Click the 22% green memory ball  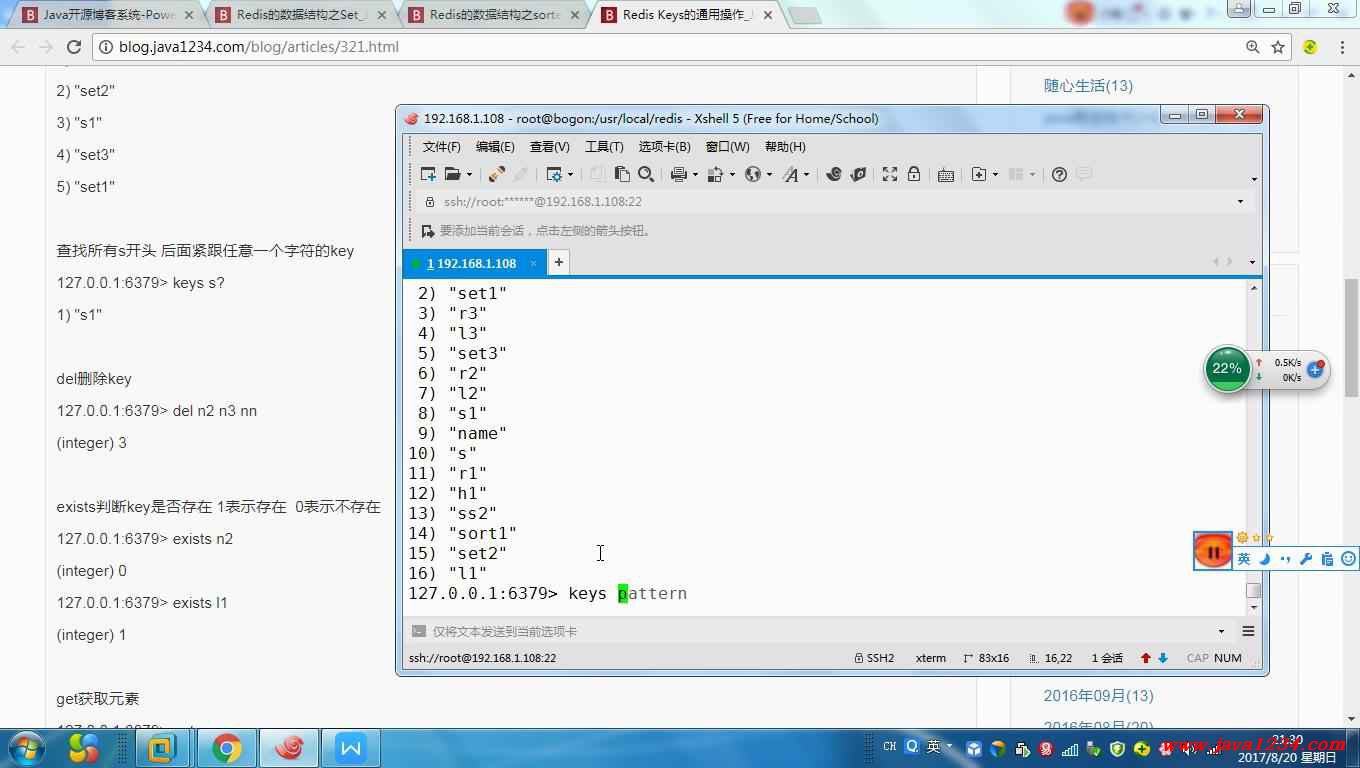point(1227,369)
